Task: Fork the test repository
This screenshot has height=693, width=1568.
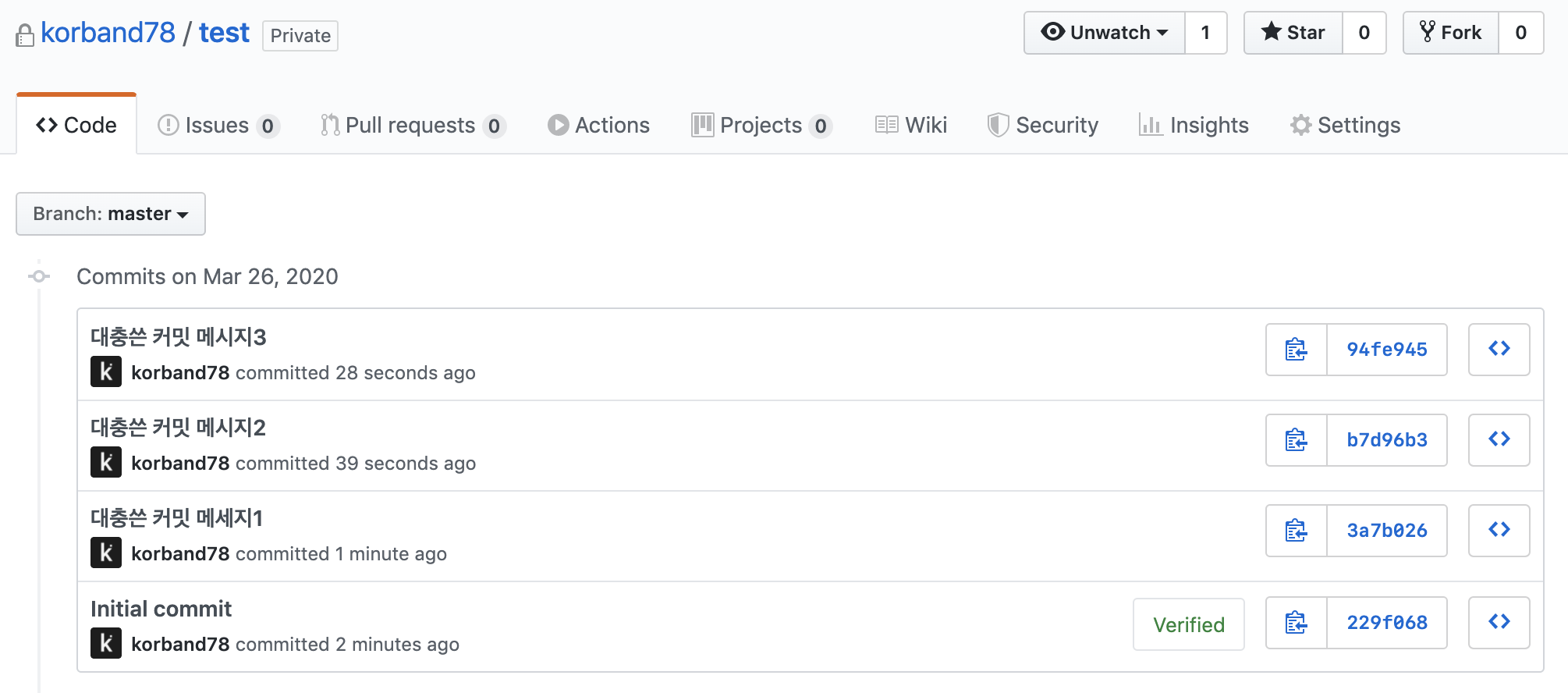Action: pyautogui.click(x=1451, y=33)
